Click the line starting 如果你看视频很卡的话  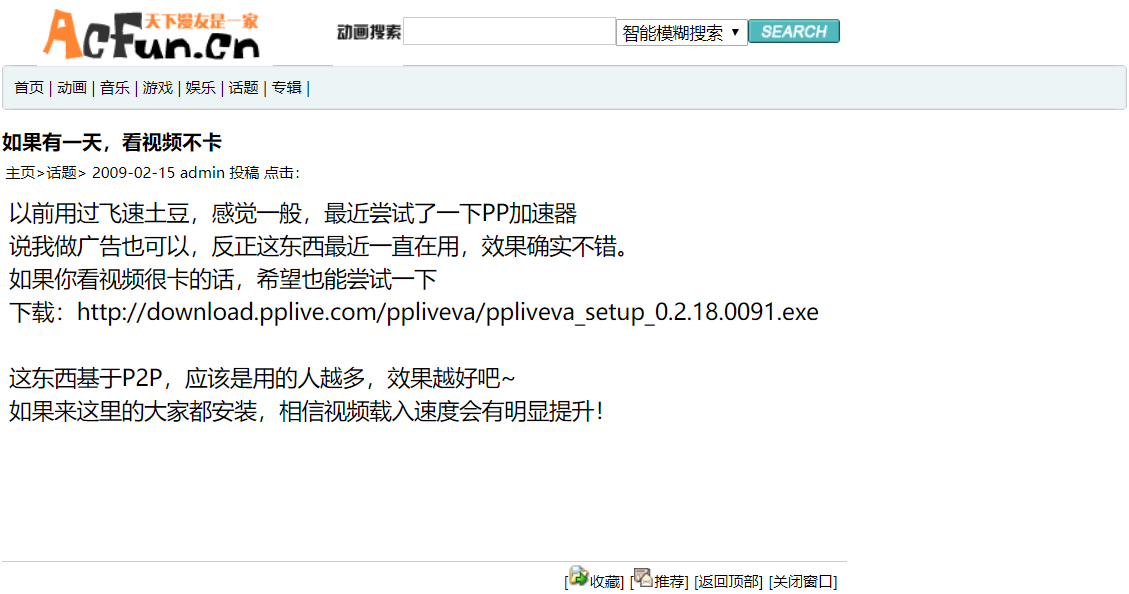(223, 279)
